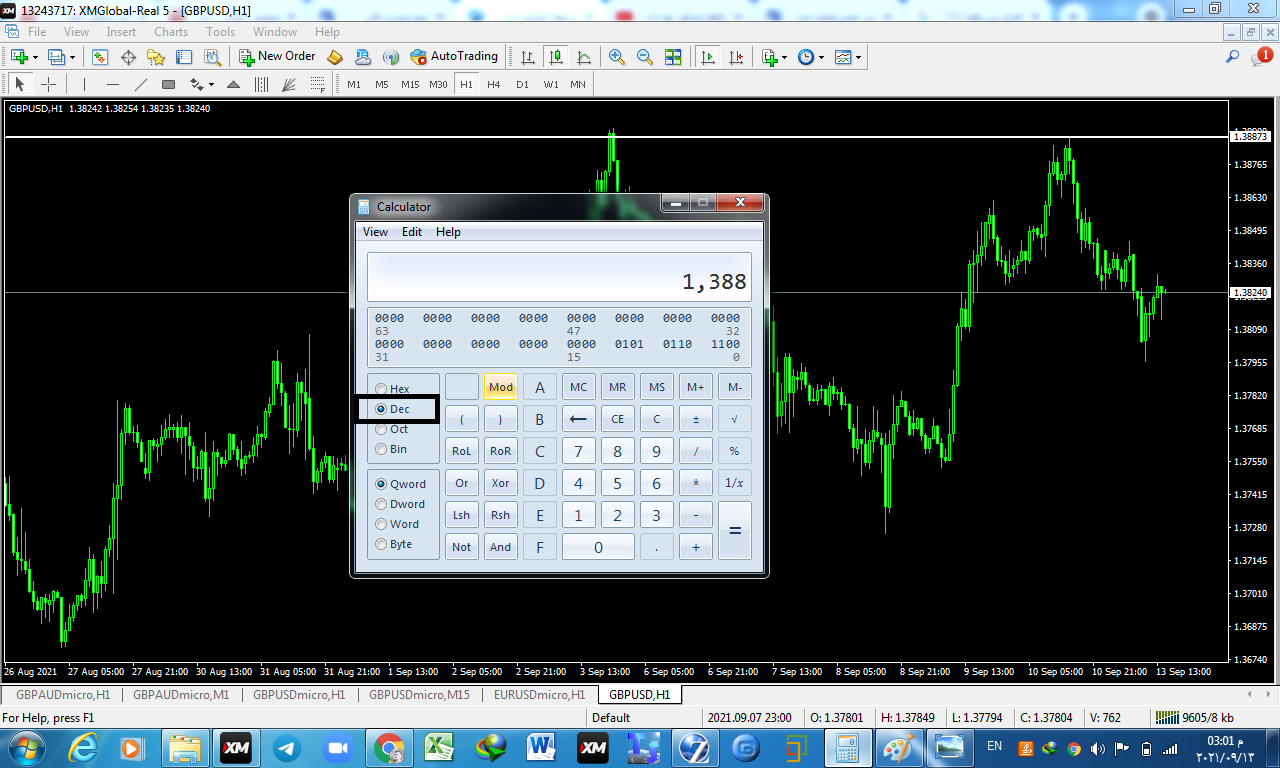Select the horizontal line drawing tool
This screenshot has width=1280, height=768.
[113, 84]
